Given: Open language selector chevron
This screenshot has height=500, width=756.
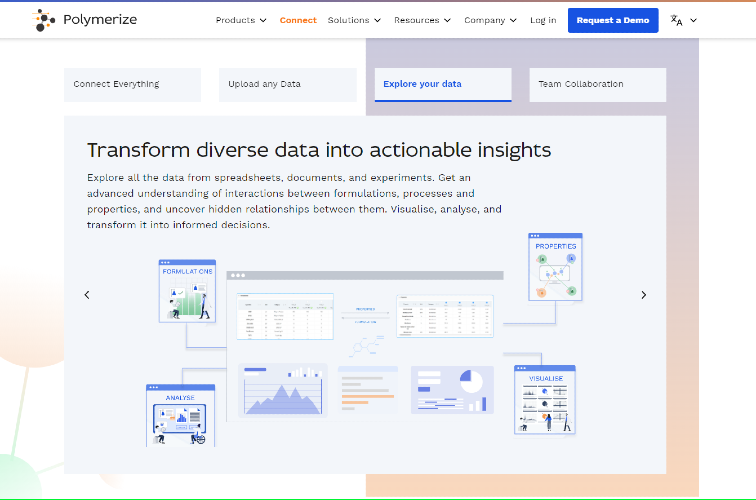Looking at the screenshot, I should coord(693,20).
